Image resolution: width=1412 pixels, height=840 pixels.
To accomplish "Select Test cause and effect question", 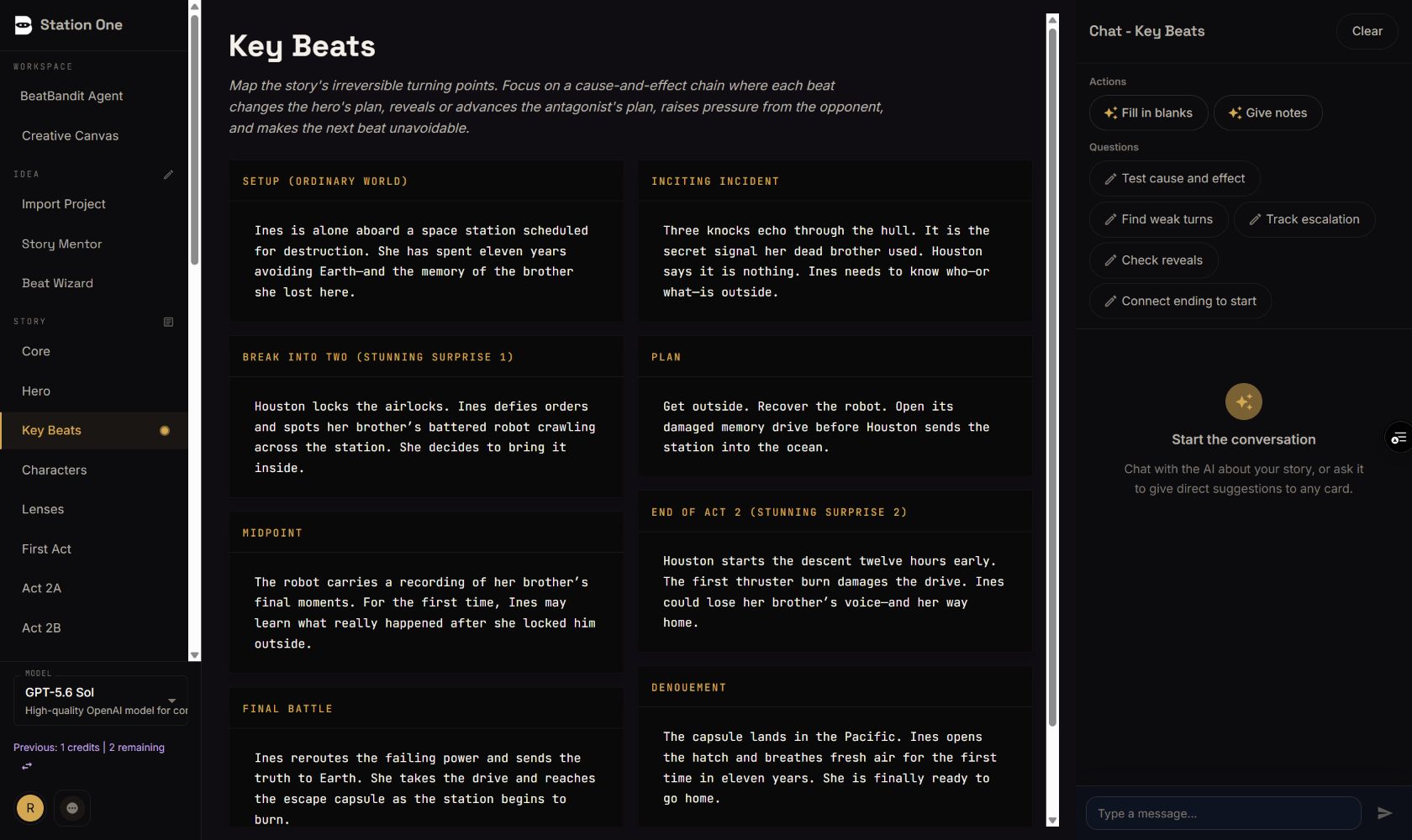I will click(x=1174, y=178).
